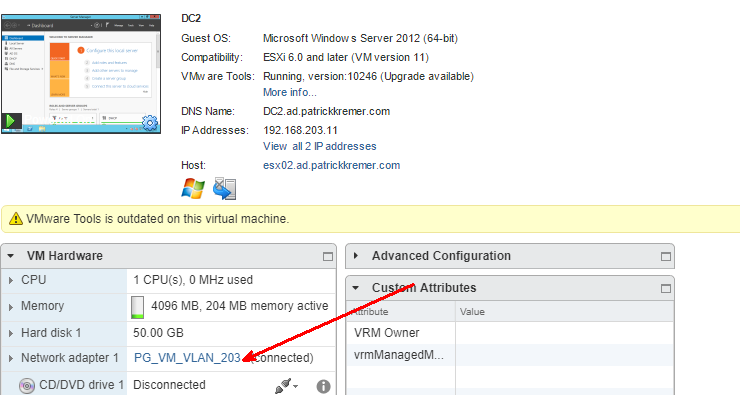Viewport: 740px width, 395px height.
Task: Collapse the Custom Attributes section
Action: point(355,288)
